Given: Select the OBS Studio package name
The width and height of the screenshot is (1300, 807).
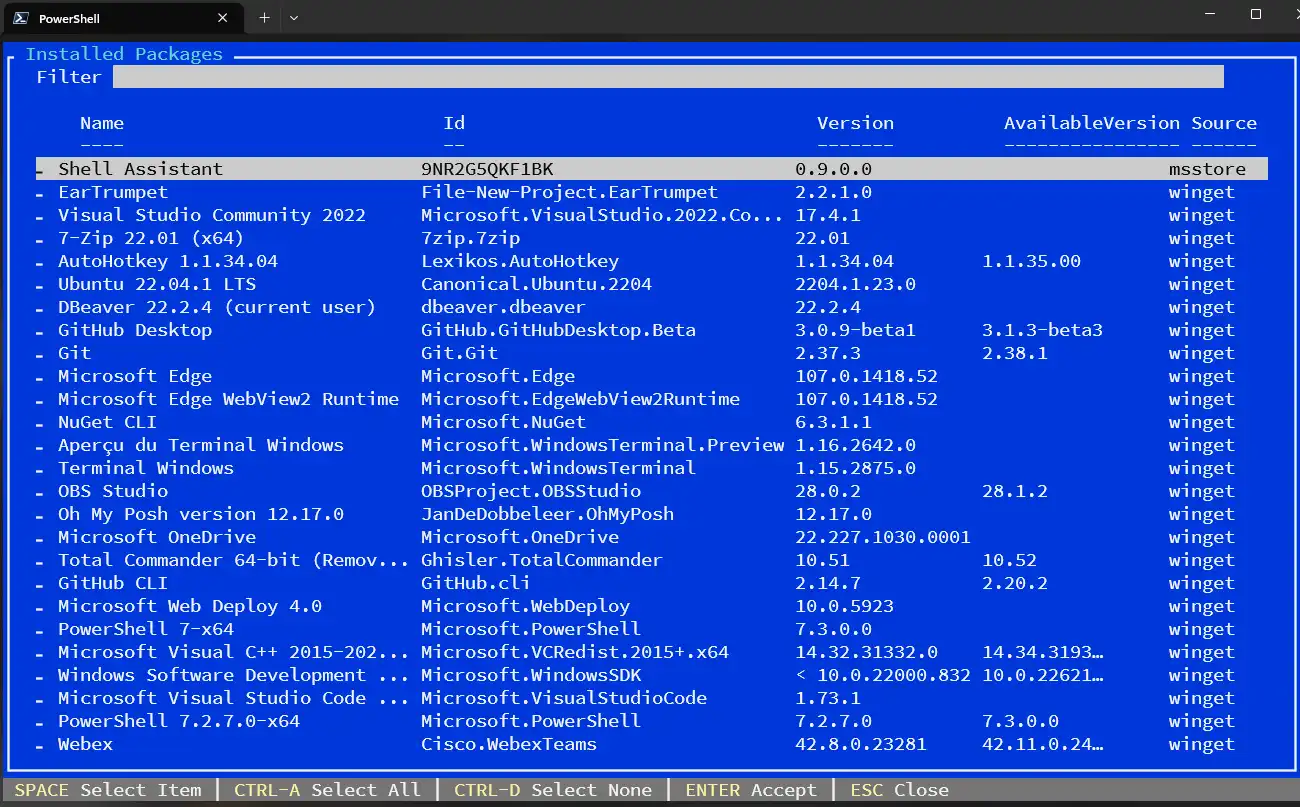Looking at the screenshot, I should 113,491.
